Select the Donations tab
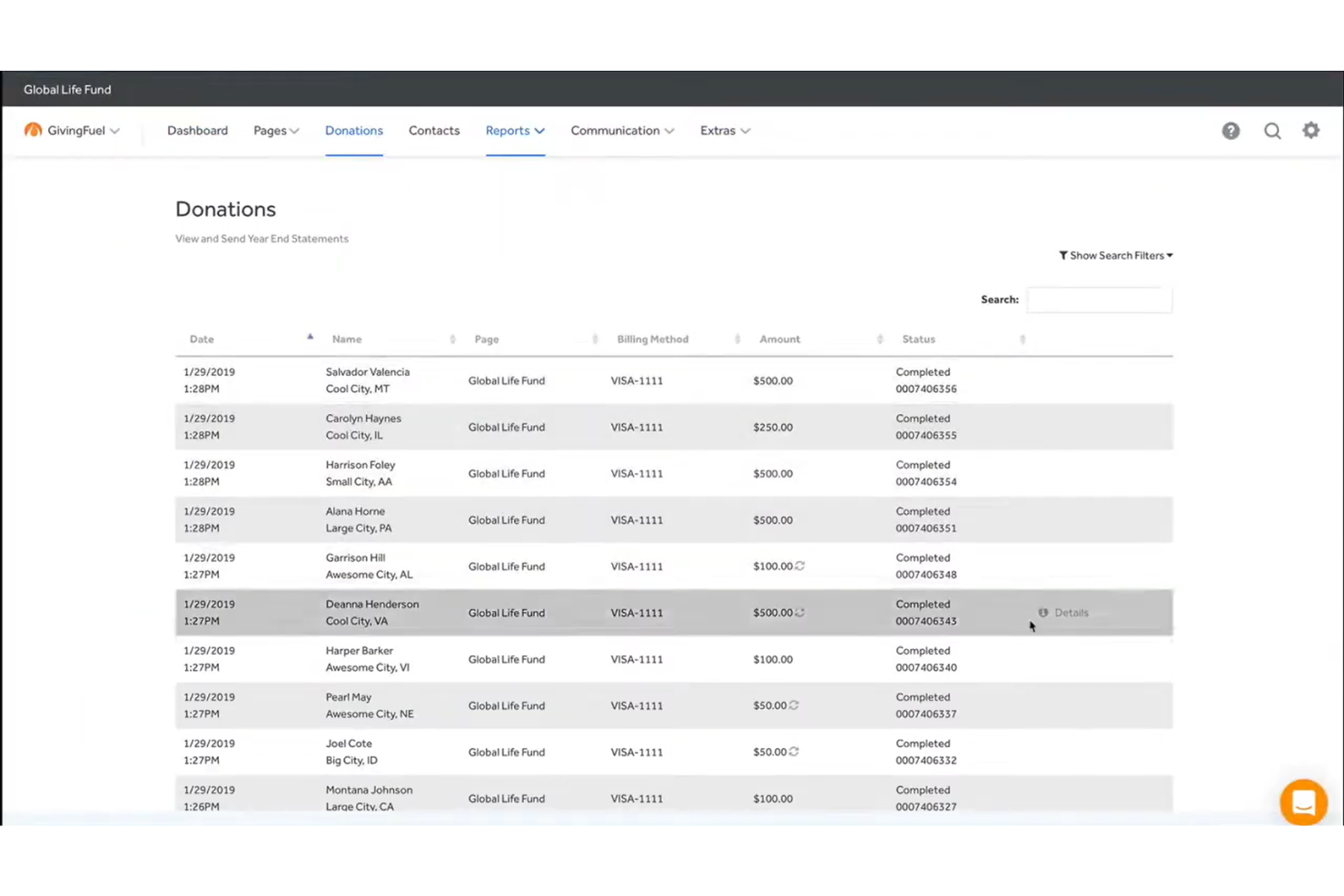This screenshot has width=1344, height=896. point(354,131)
